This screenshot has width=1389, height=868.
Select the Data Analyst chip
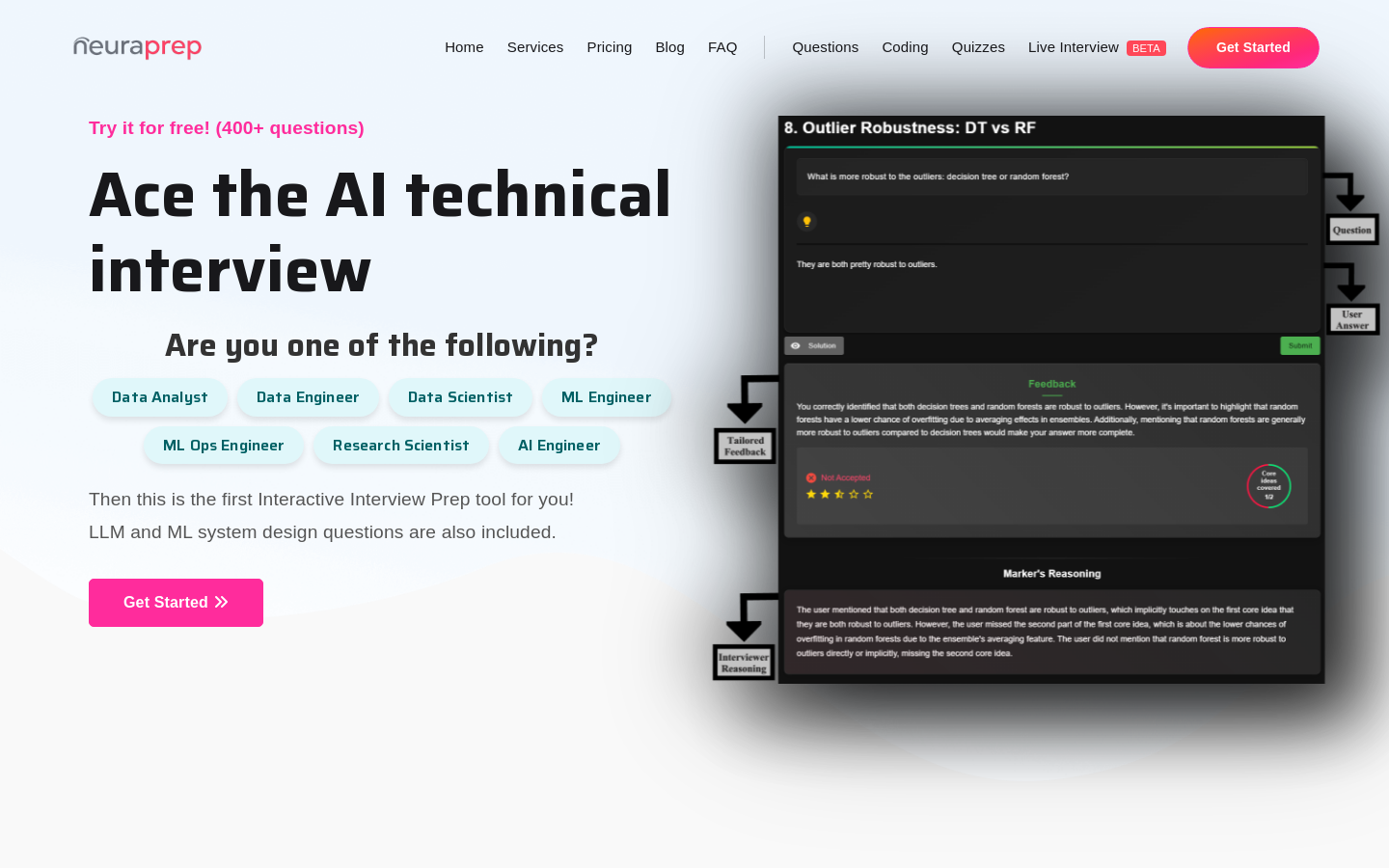click(x=160, y=397)
